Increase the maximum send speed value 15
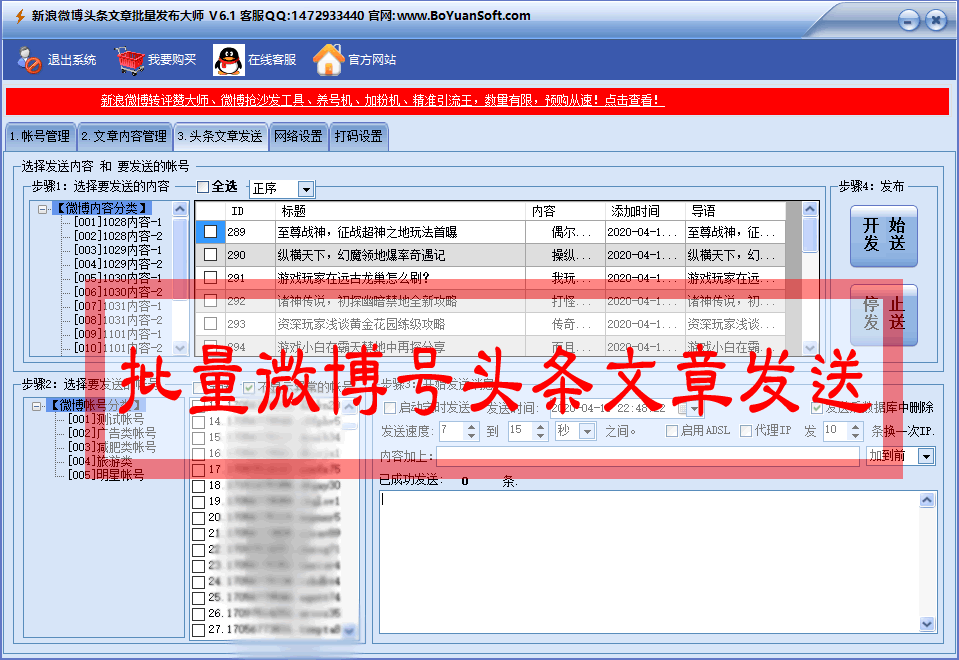Screen dimensions: 959x660 coord(541,427)
